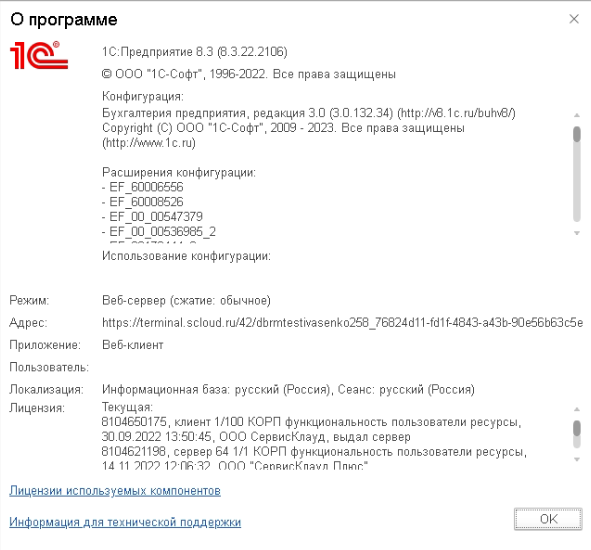The width and height of the screenshot is (591, 550).
Task: Close the О программе dialog with X
Action: click(574, 19)
